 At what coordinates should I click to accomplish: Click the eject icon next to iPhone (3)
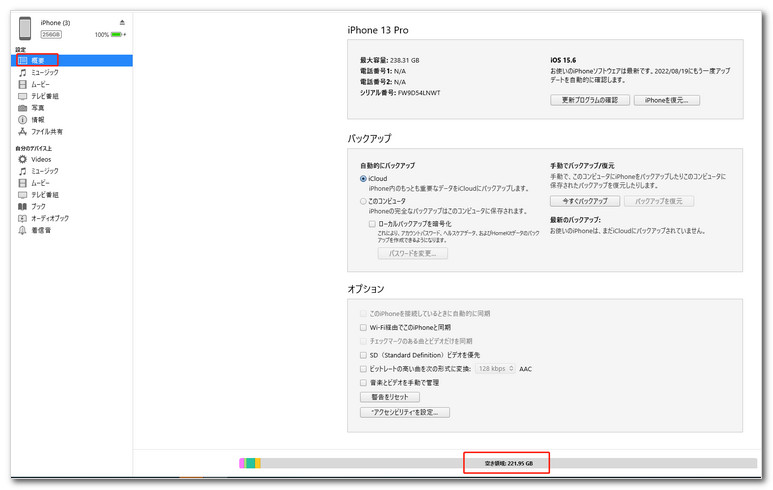(122, 22)
